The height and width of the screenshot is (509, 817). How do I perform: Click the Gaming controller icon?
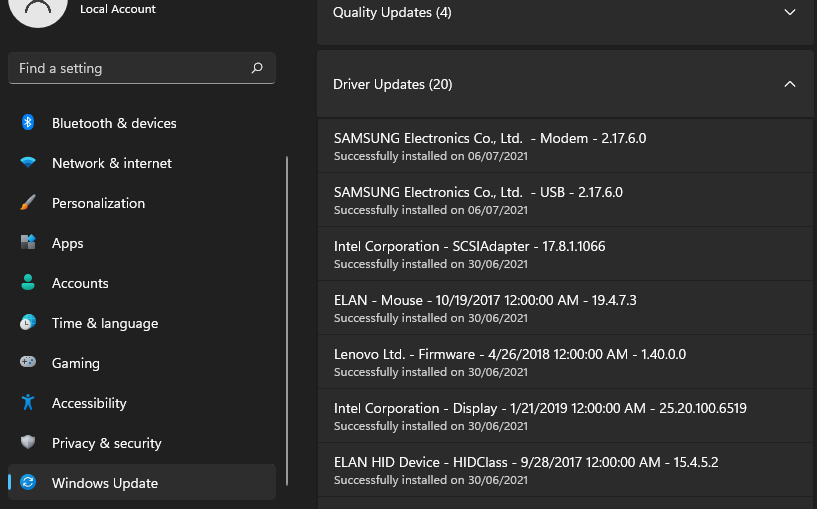28,363
